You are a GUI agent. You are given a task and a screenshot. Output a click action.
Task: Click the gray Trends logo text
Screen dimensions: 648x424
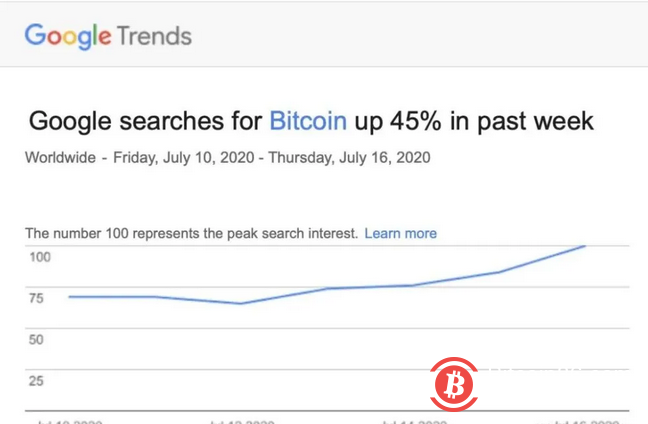(154, 37)
